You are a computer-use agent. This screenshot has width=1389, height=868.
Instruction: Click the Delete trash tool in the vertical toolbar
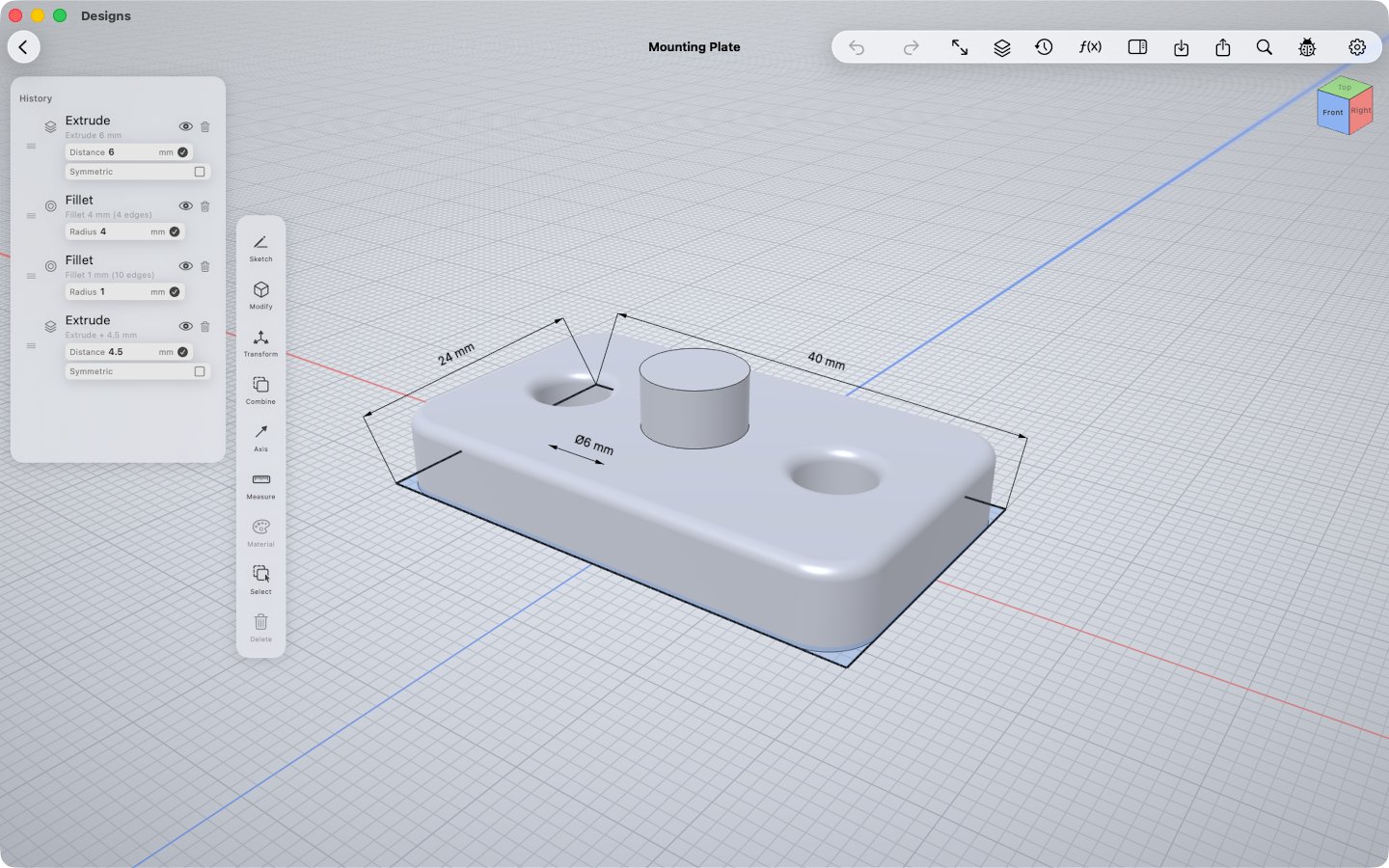[x=260, y=627]
